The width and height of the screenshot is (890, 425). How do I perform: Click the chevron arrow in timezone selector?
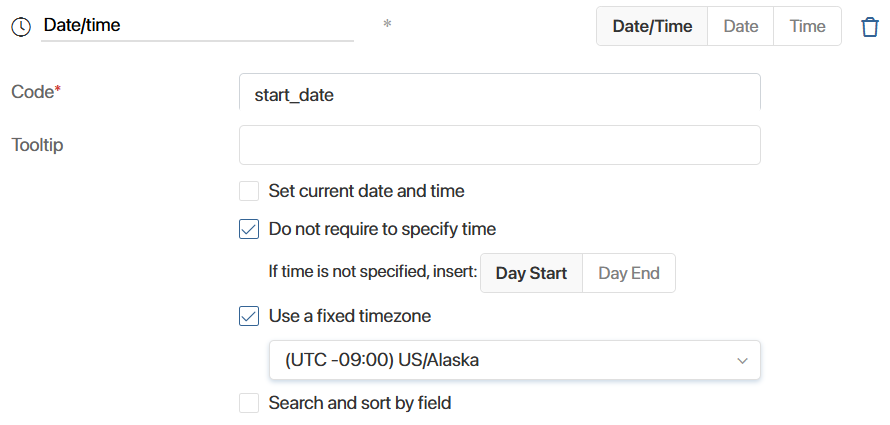tap(742, 360)
